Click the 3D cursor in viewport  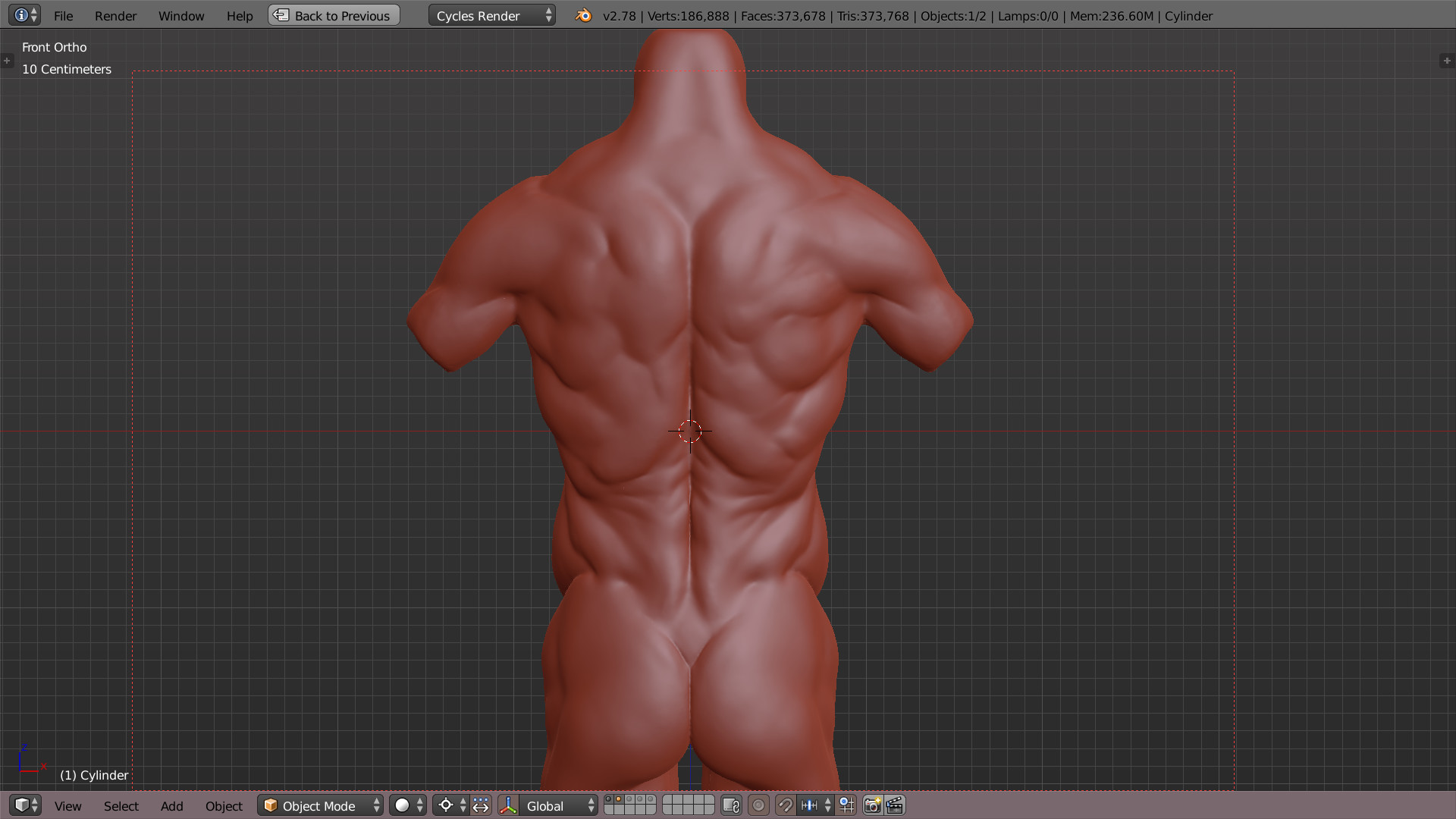(690, 431)
